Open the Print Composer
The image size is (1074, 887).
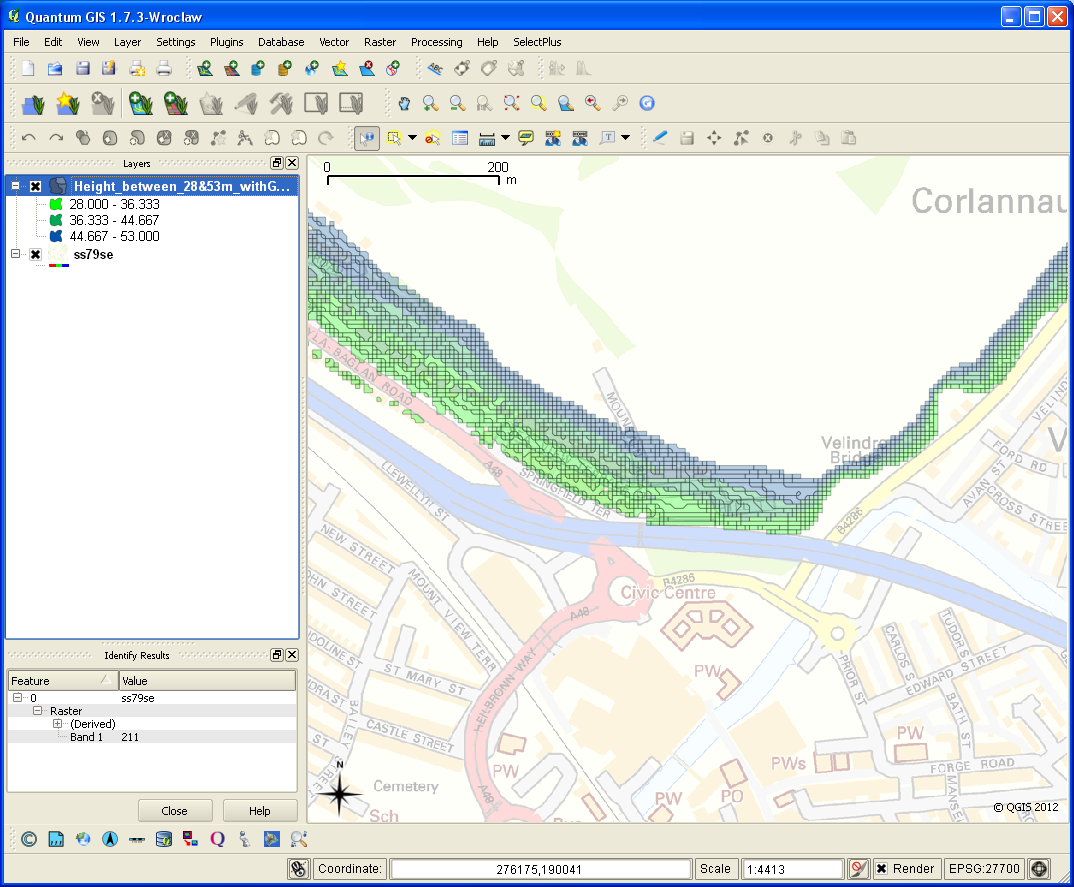point(134,67)
